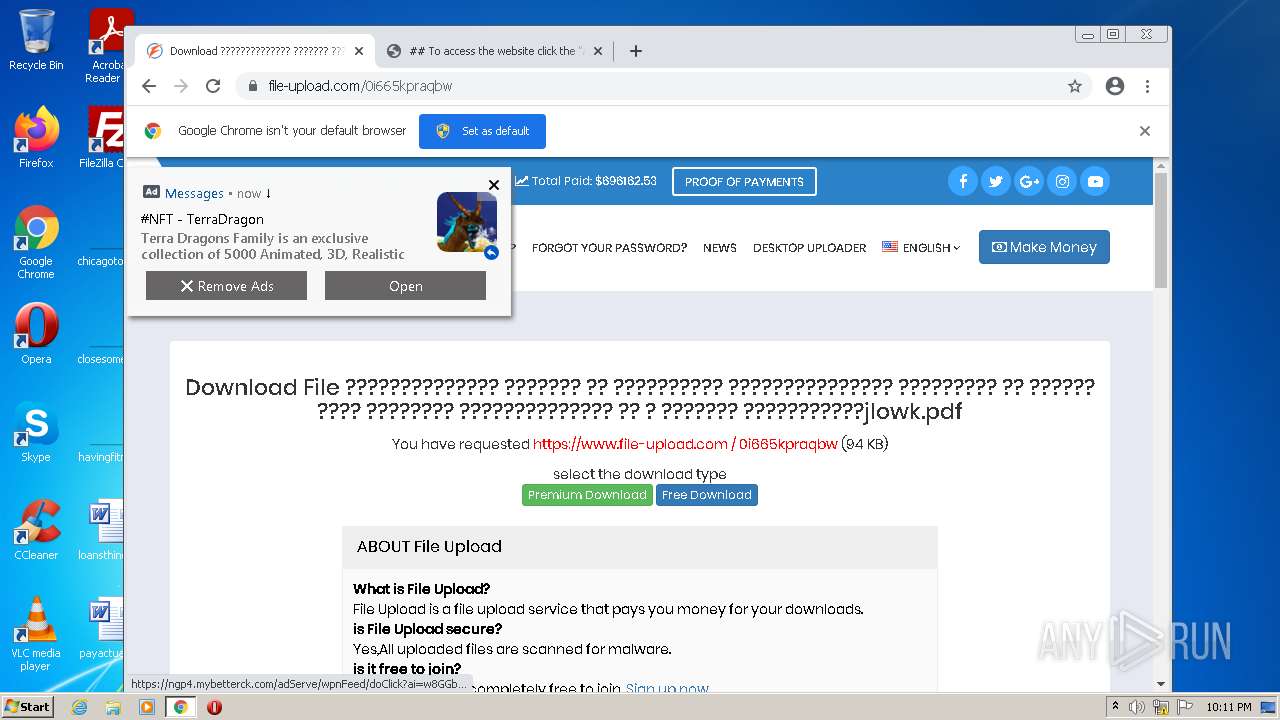Open Windows Explorer folder on taskbar
Viewport: 1280px width, 720px height.
coord(113,707)
